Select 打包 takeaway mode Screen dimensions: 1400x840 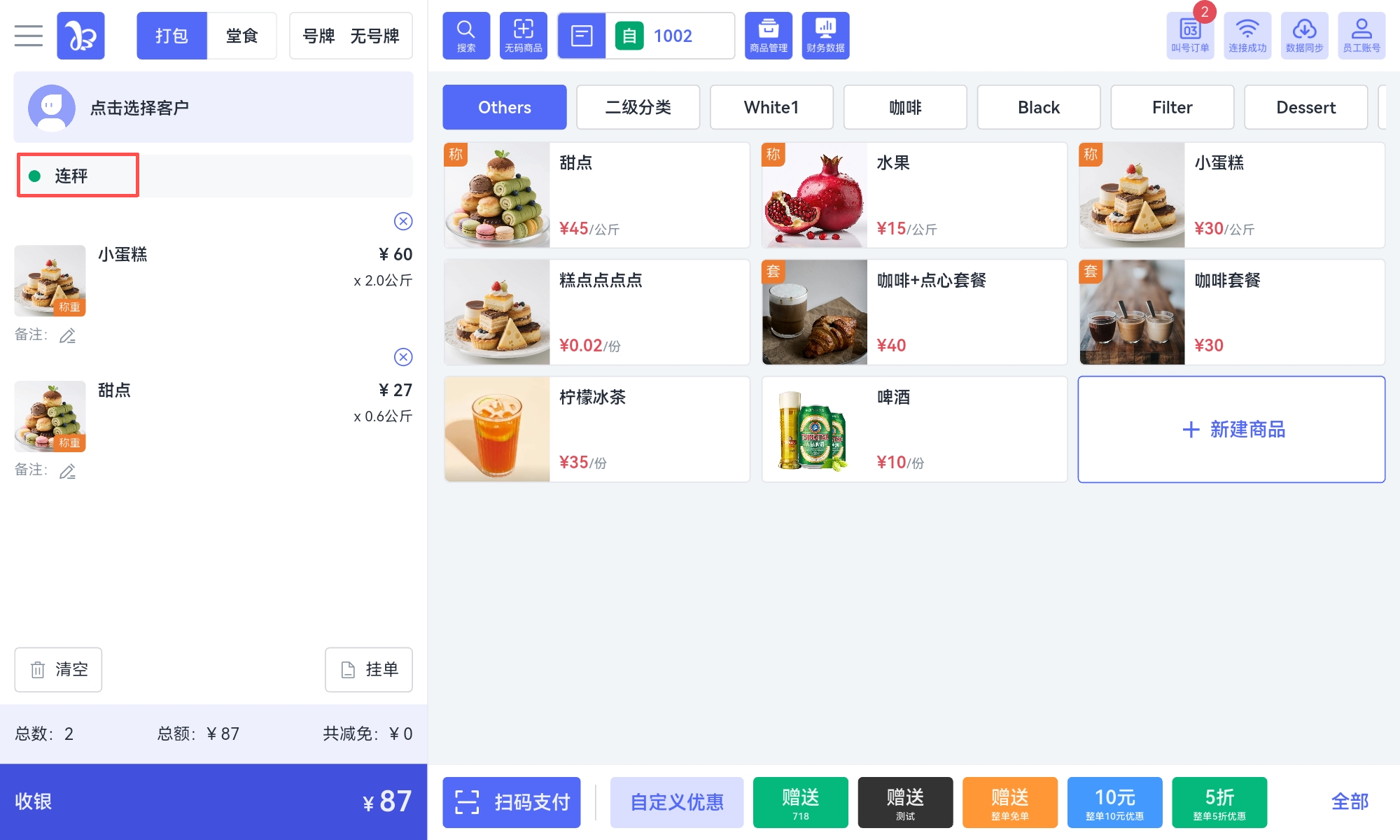171,36
